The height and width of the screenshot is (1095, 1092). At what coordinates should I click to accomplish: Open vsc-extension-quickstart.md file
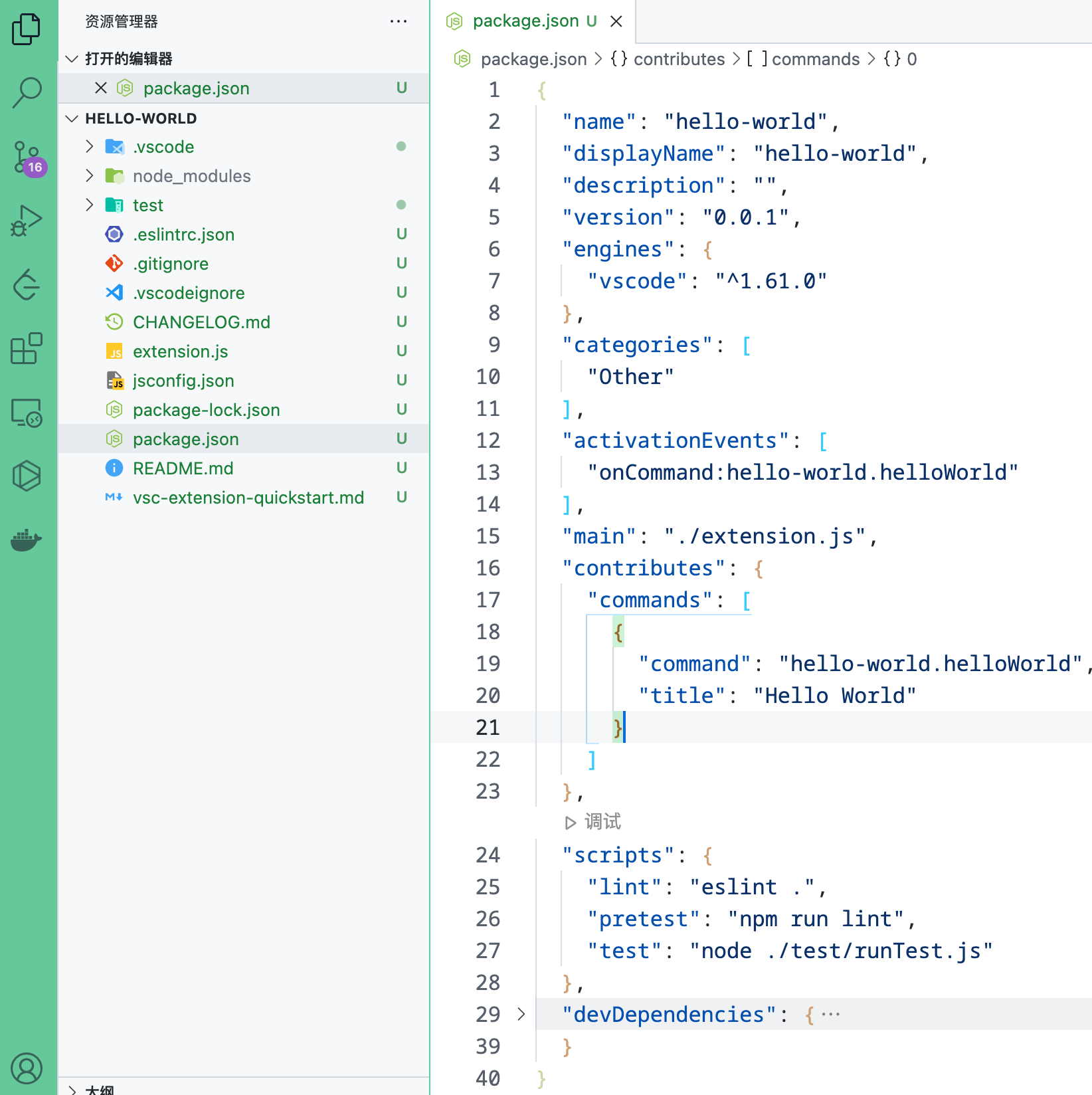[244, 497]
